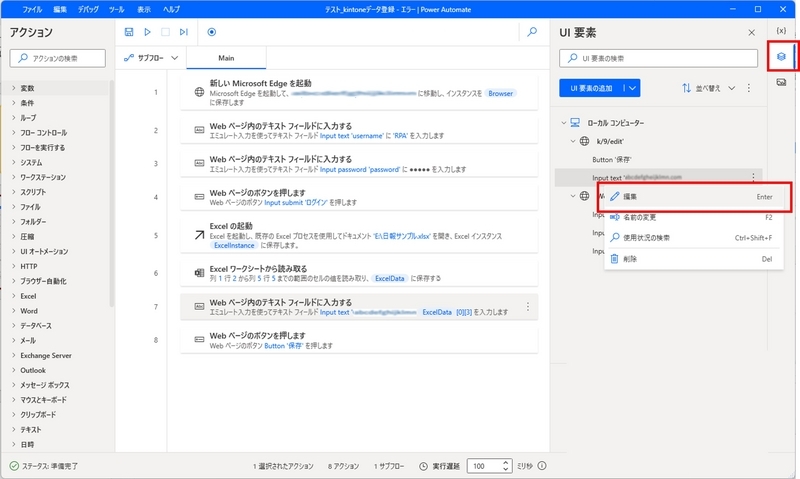The width and height of the screenshot is (800, 479).
Task: Open the ファイル menu
Action: [x=32, y=9]
